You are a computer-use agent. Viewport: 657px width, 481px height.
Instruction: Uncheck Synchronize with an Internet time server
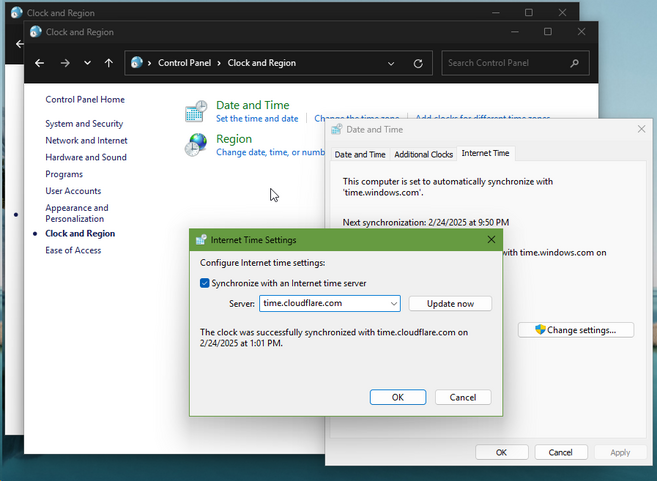[x=204, y=283]
